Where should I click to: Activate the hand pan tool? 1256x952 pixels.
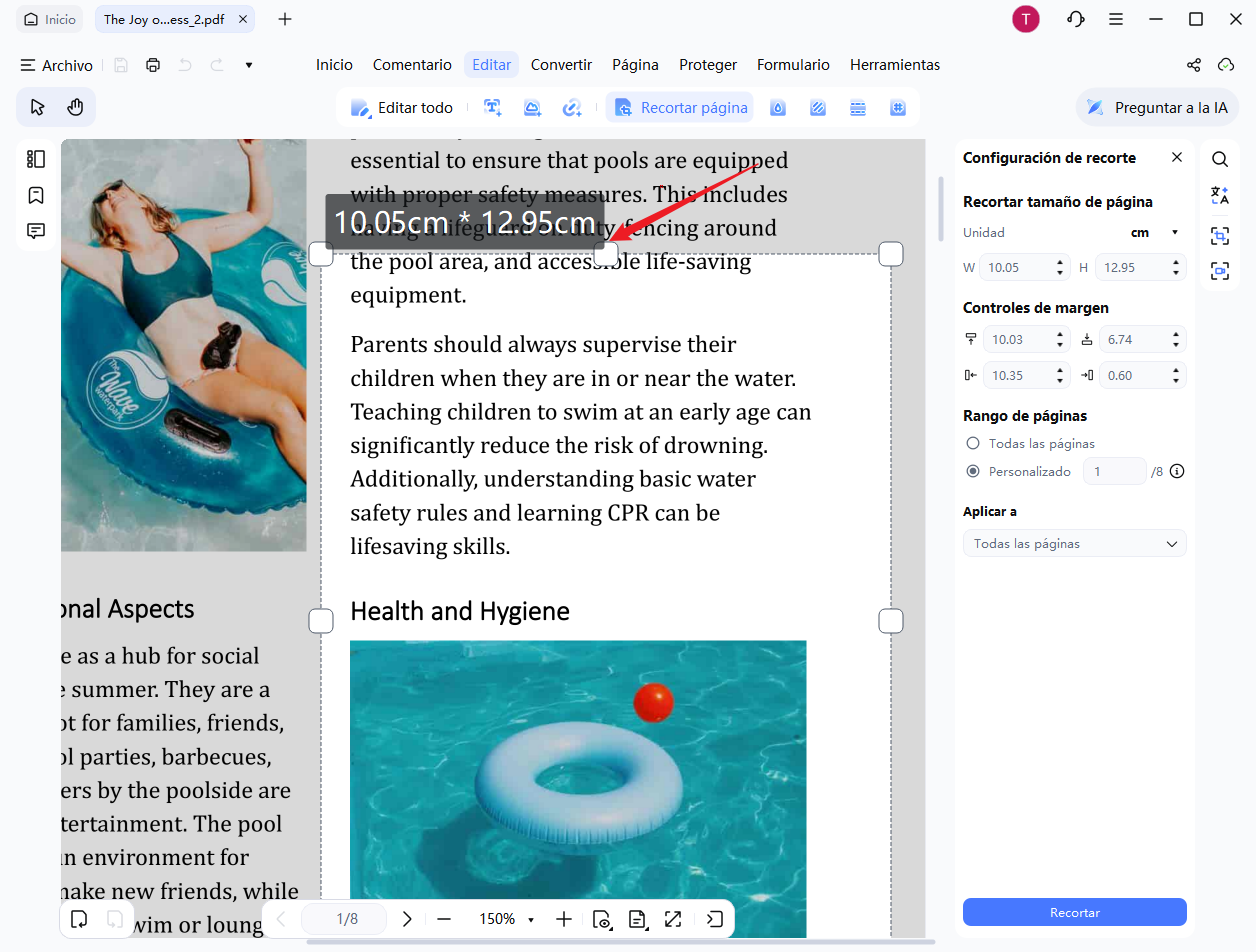pos(75,107)
